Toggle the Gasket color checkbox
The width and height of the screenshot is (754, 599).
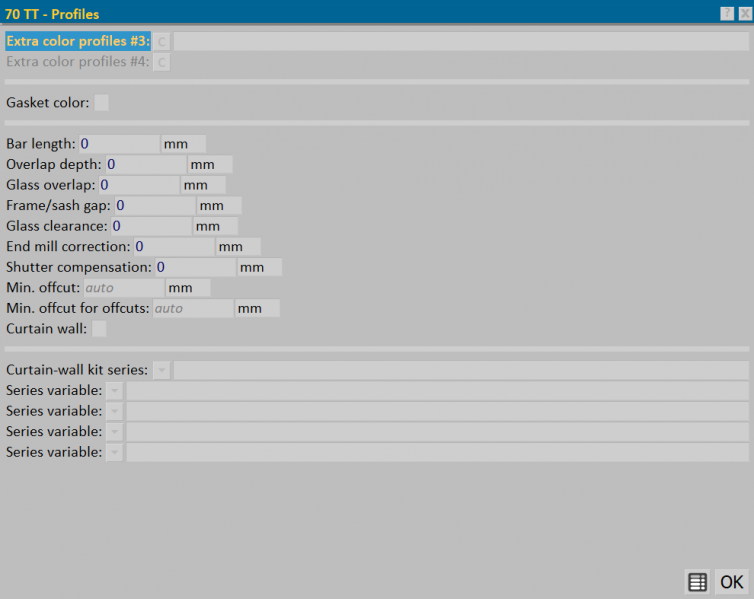[x=101, y=102]
